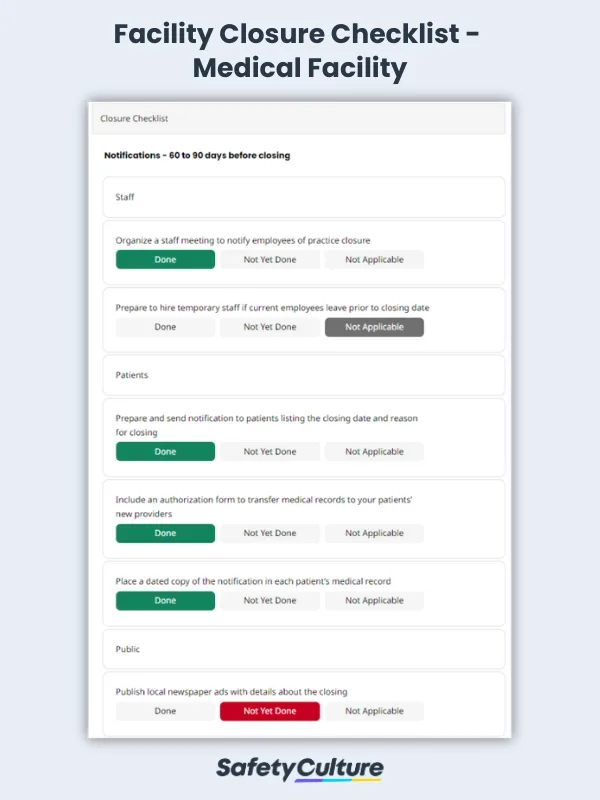The height and width of the screenshot is (800, 600).
Task: Set newspaper ads to Not Applicable
Action: point(374,711)
